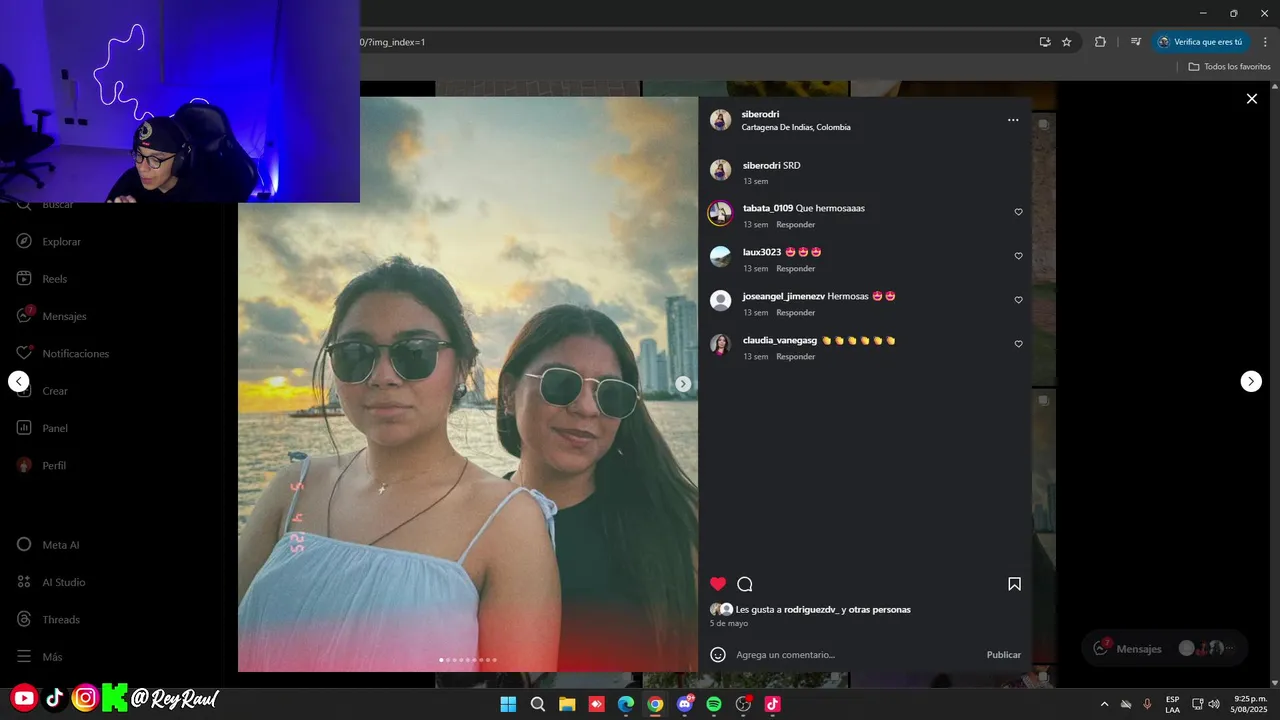Open siberodri profile from post header

(760, 114)
